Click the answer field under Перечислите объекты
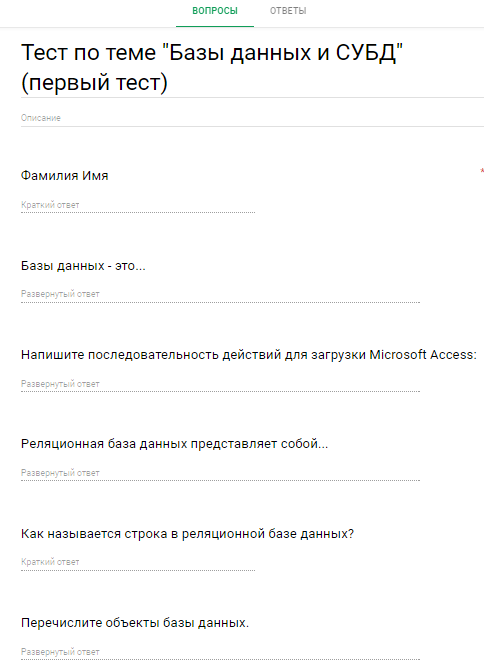 click(x=220, y=652)
